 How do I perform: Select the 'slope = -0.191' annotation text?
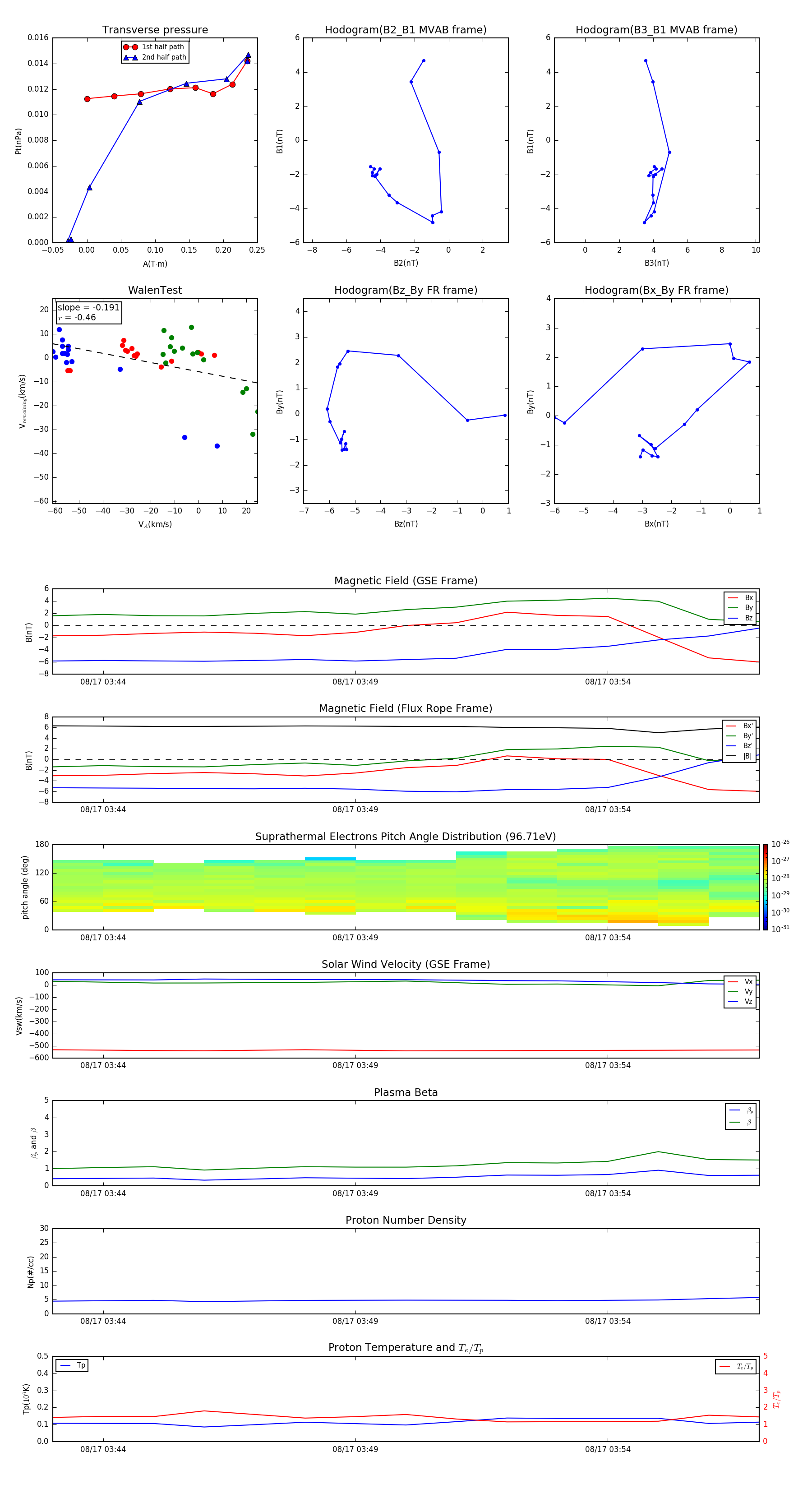click(x=88, y=308)
